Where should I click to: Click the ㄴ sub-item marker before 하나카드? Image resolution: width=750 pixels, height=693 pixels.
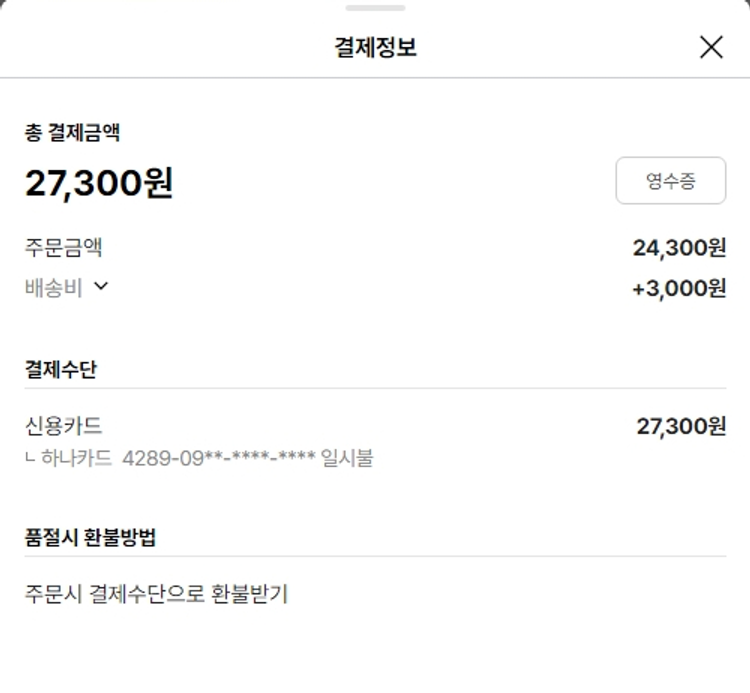click(30, 459)
